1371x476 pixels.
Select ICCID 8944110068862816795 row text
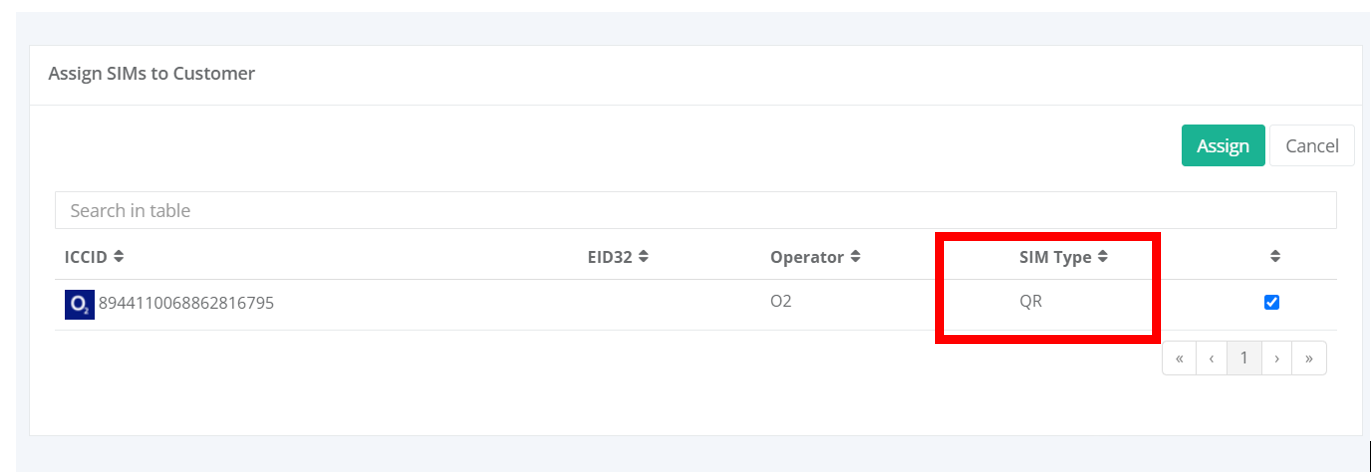click(x=186, y=304)
